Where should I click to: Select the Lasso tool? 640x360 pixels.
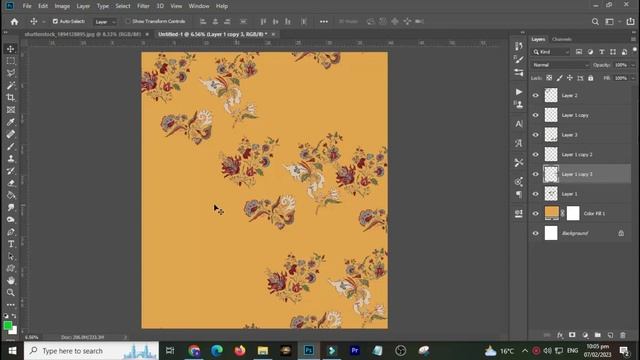[x=11, y=73]
